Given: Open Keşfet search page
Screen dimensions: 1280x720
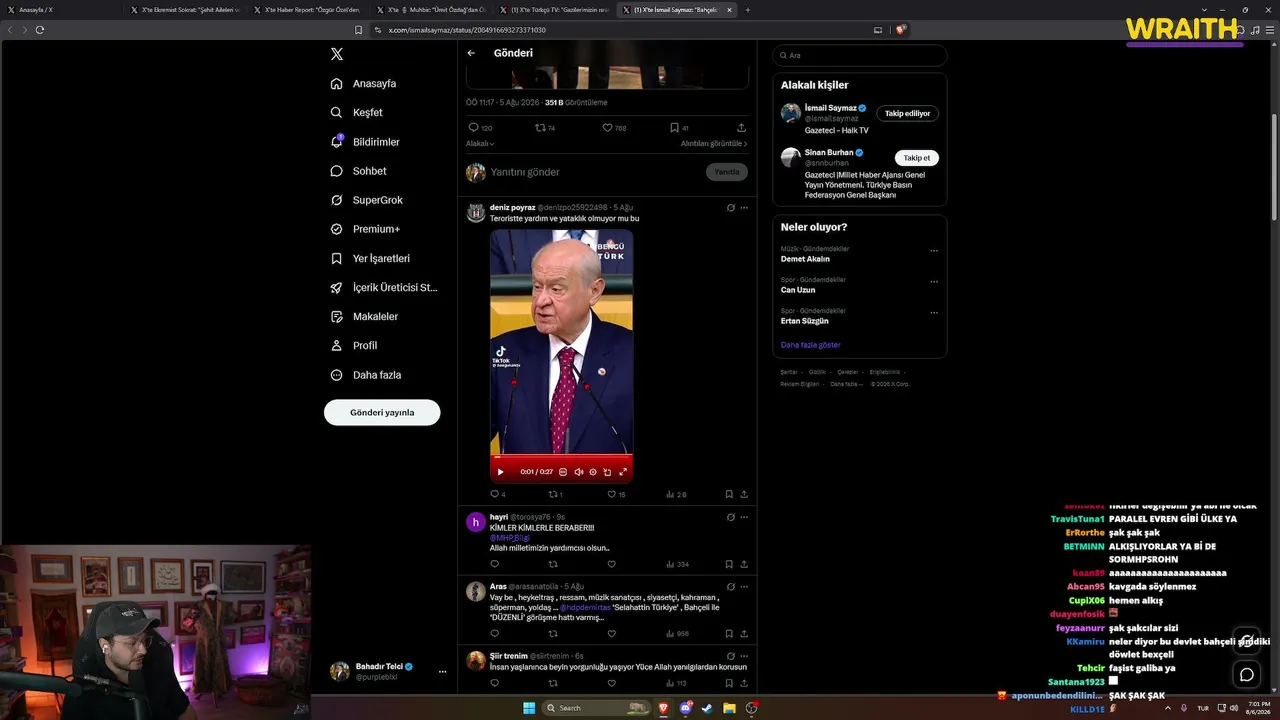Looking at the screenshot, I should point(357,113).
